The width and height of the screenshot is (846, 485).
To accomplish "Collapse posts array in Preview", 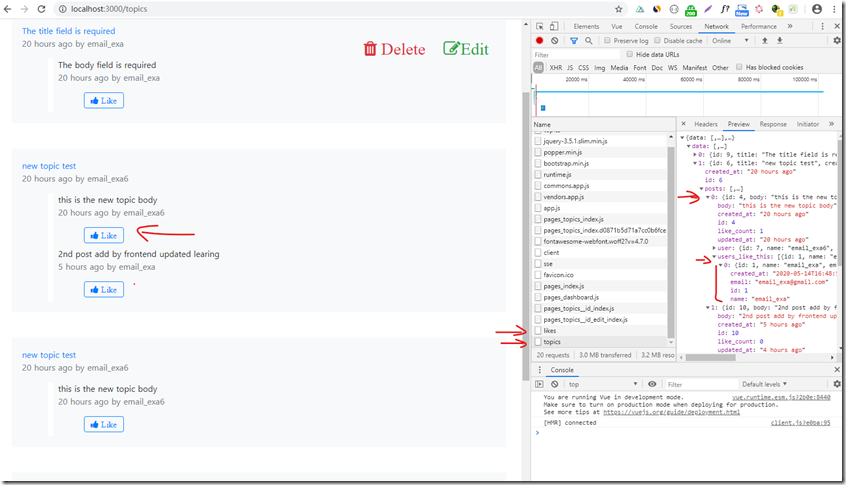I will click(701, 189).
